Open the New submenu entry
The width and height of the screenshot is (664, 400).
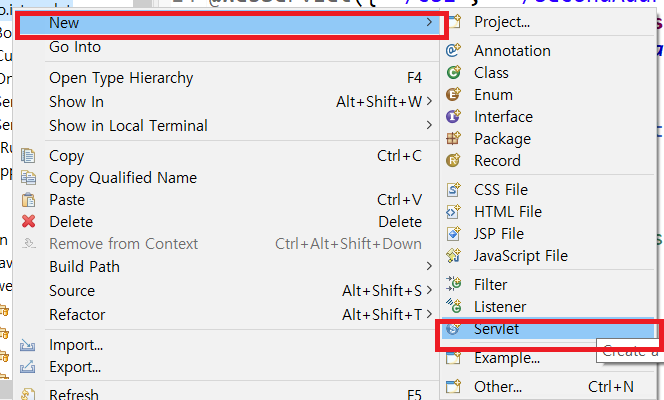click(x=230, y=23)
